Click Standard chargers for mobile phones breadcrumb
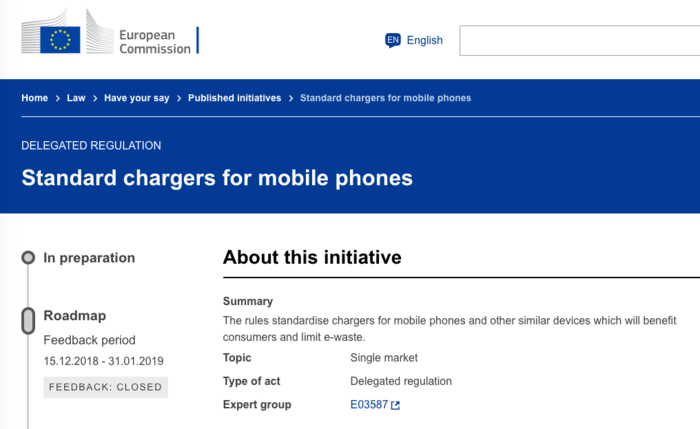Image resolution: width=700 pixels, height=429 pixels. [385, 98]
